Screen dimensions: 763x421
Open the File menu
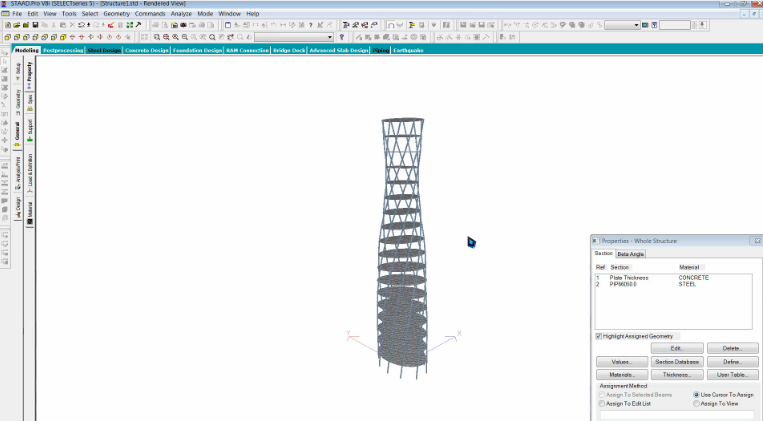point(17,14)
